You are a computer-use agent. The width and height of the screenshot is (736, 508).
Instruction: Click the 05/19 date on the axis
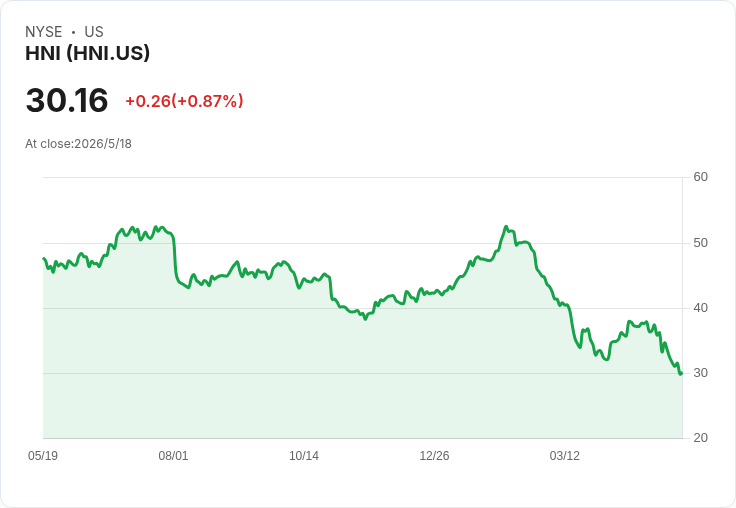(x=43, y=455)
